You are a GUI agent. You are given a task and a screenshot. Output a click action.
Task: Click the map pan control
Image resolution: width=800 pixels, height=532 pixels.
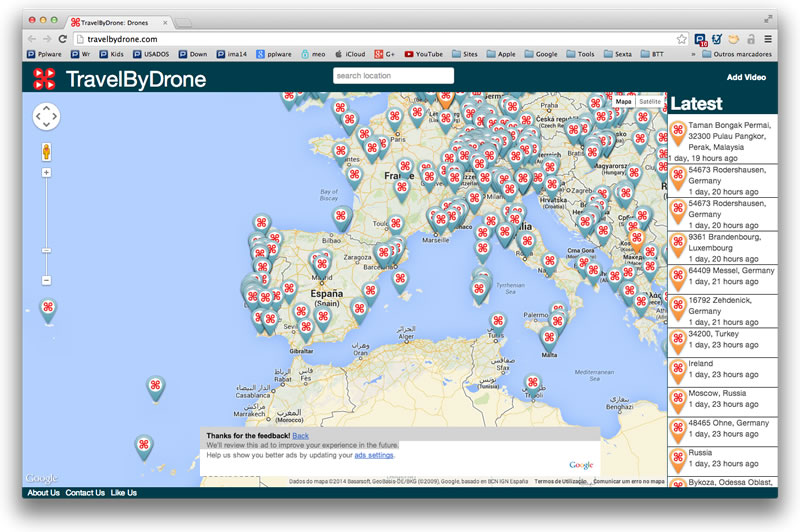[x=46, y=116]
